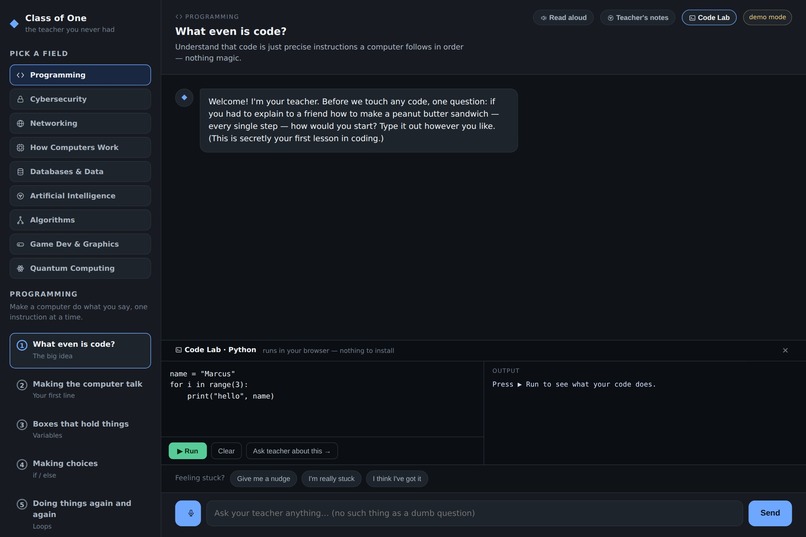Click the demo mode badge

click(767, 17)
